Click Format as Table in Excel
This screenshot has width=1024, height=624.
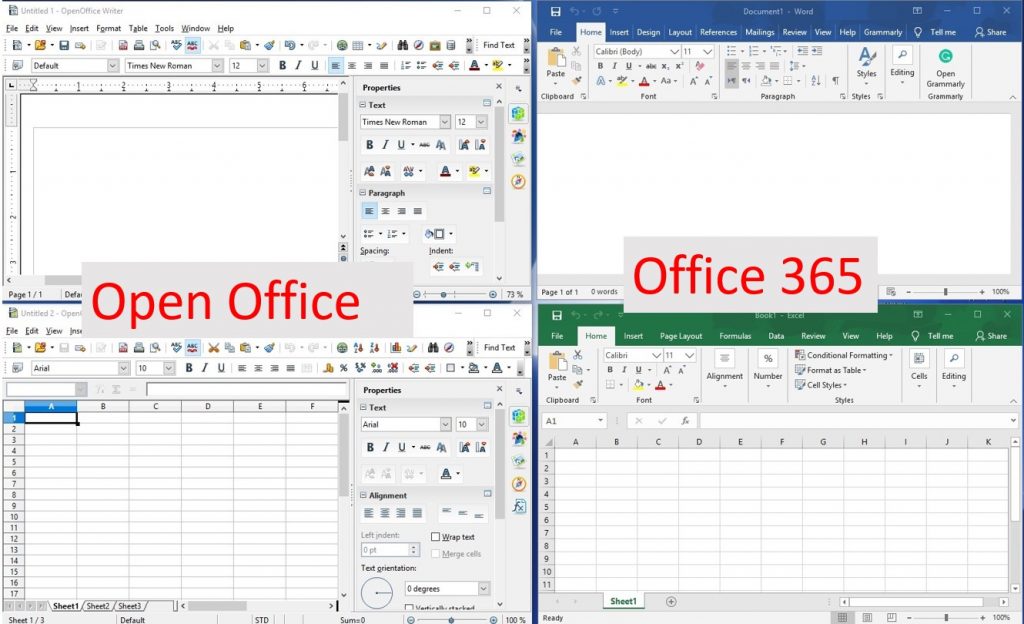point(830,370)
